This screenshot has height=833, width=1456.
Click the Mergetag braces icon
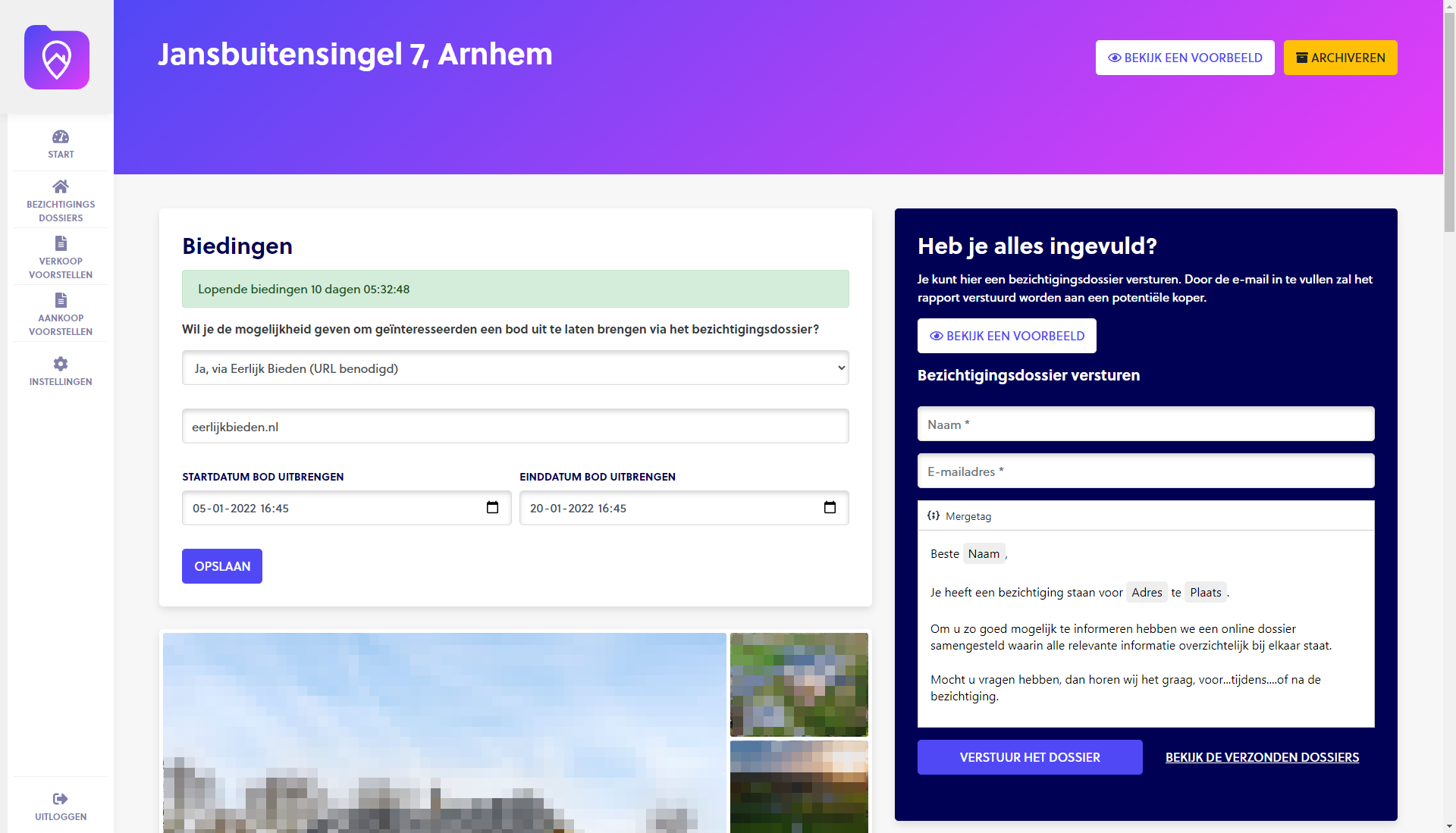(934, 515)
